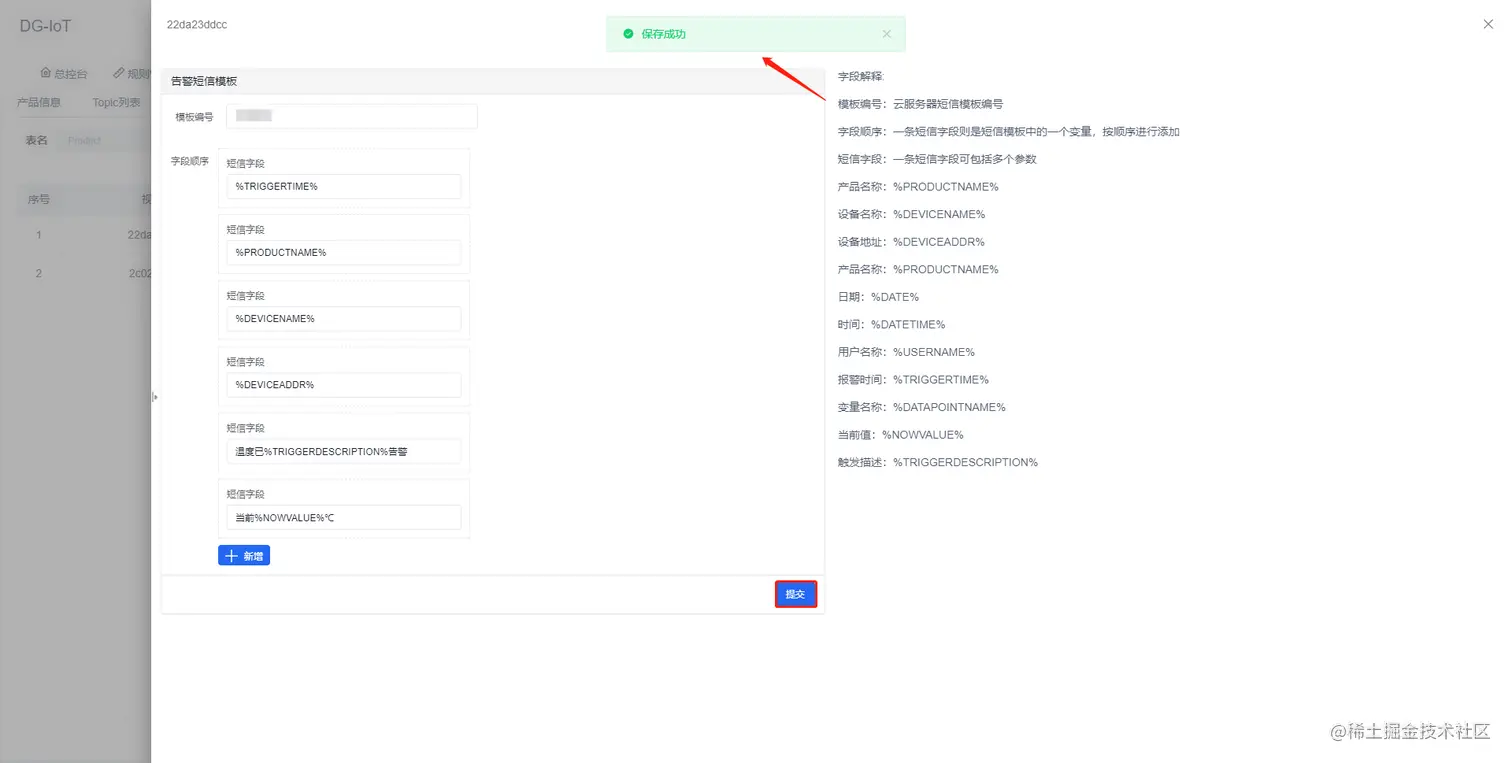Click the 当前值：%NOWVALUE% explanation line

pyautogui.click(x=901, y=435)
